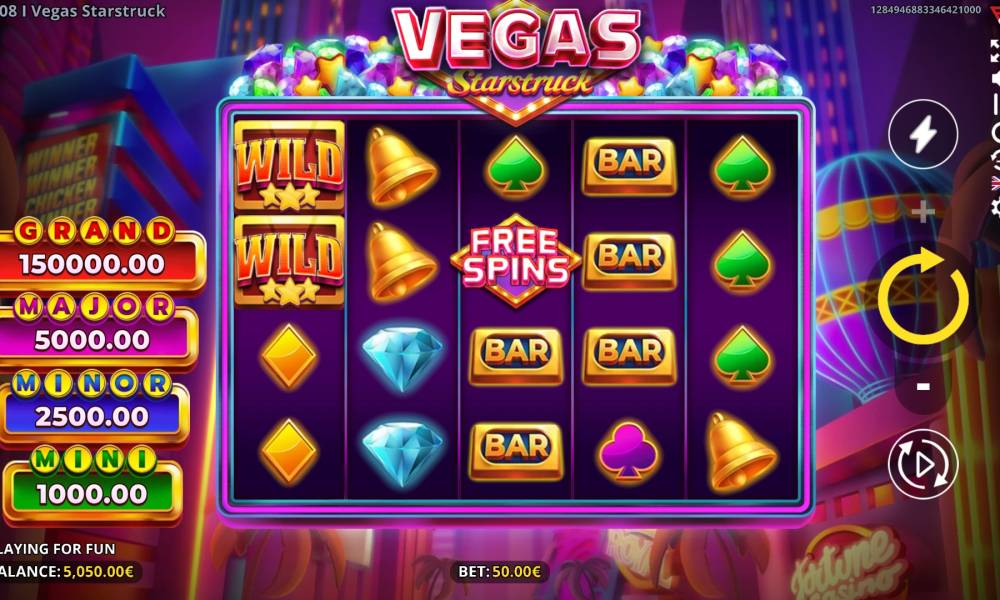
Task: Change language via the UK flag icon
Action: click(996, 184)
